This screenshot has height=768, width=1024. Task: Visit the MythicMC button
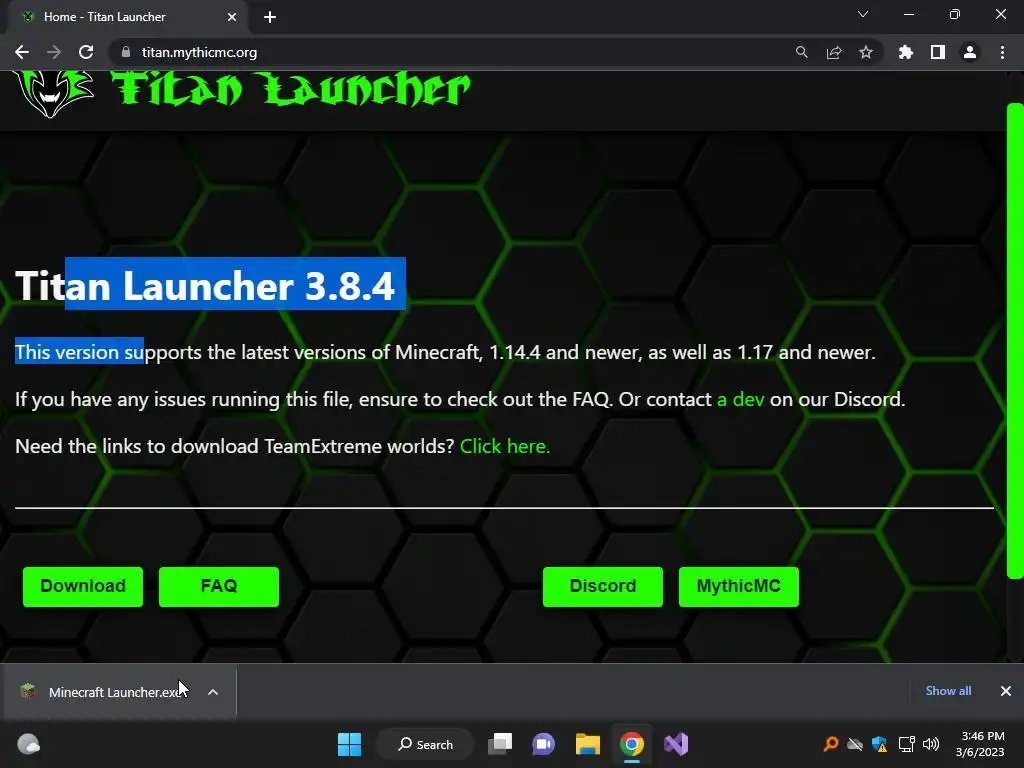click(739, 586)
